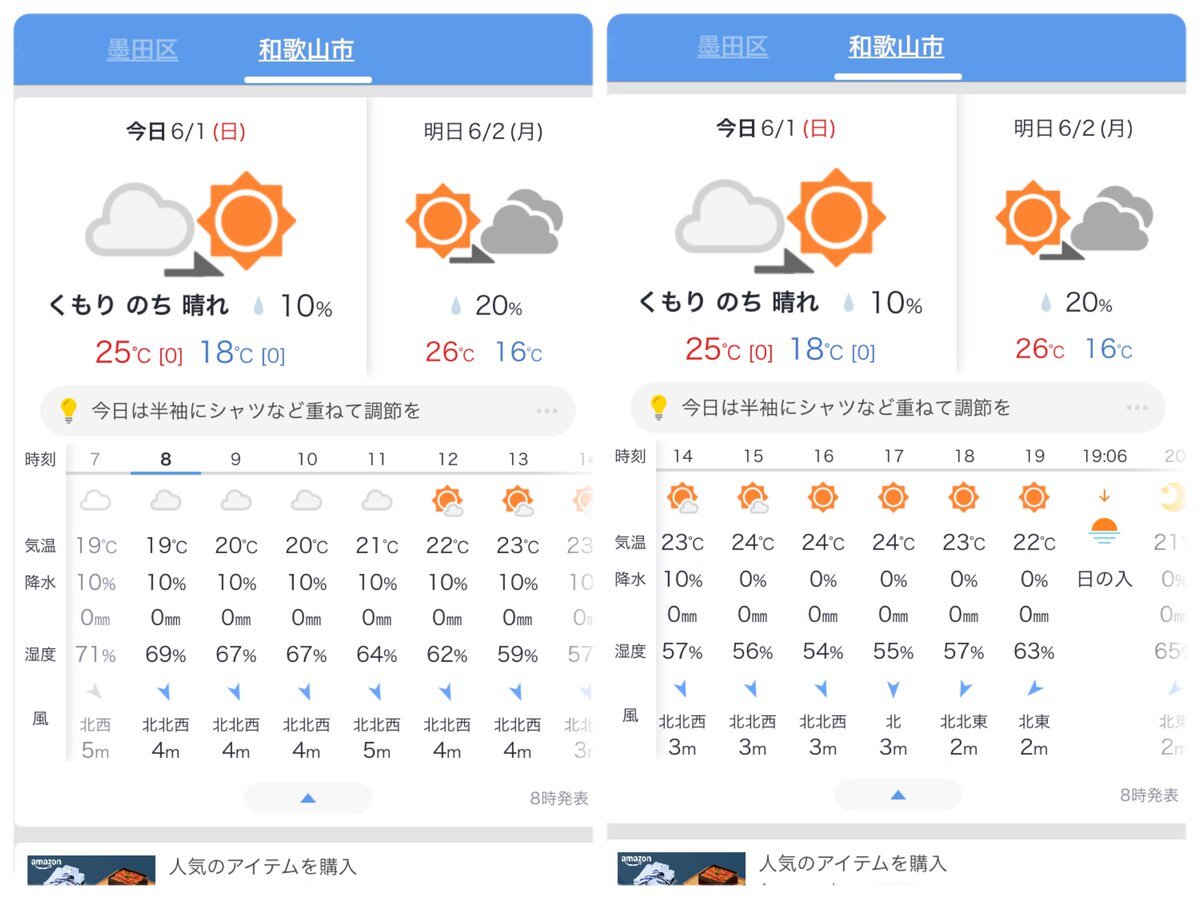Click the north wind arrow at 17 o'clock
The height and width of the screenshot is (900, 1200).
pyautogui.click(x=893, y=689)
